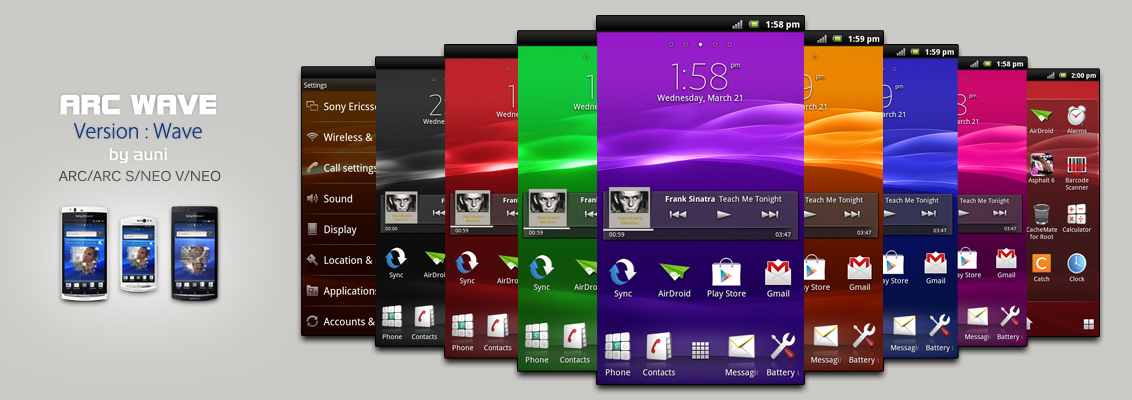Tap battery status icon on purple screen
The width and height of the screenshot is (1132, 400).
[x=754, y=24]
